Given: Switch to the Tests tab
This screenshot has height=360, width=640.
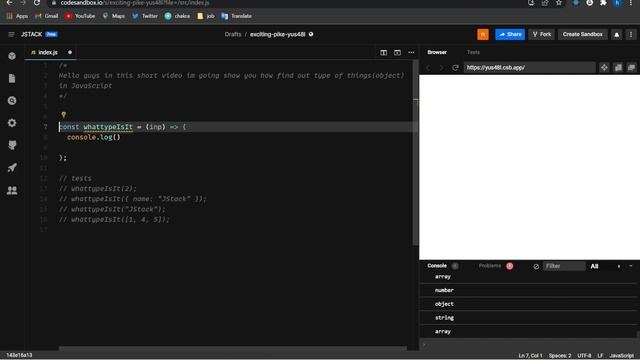Looking at the screenshot, I should [x=473, y=52].
